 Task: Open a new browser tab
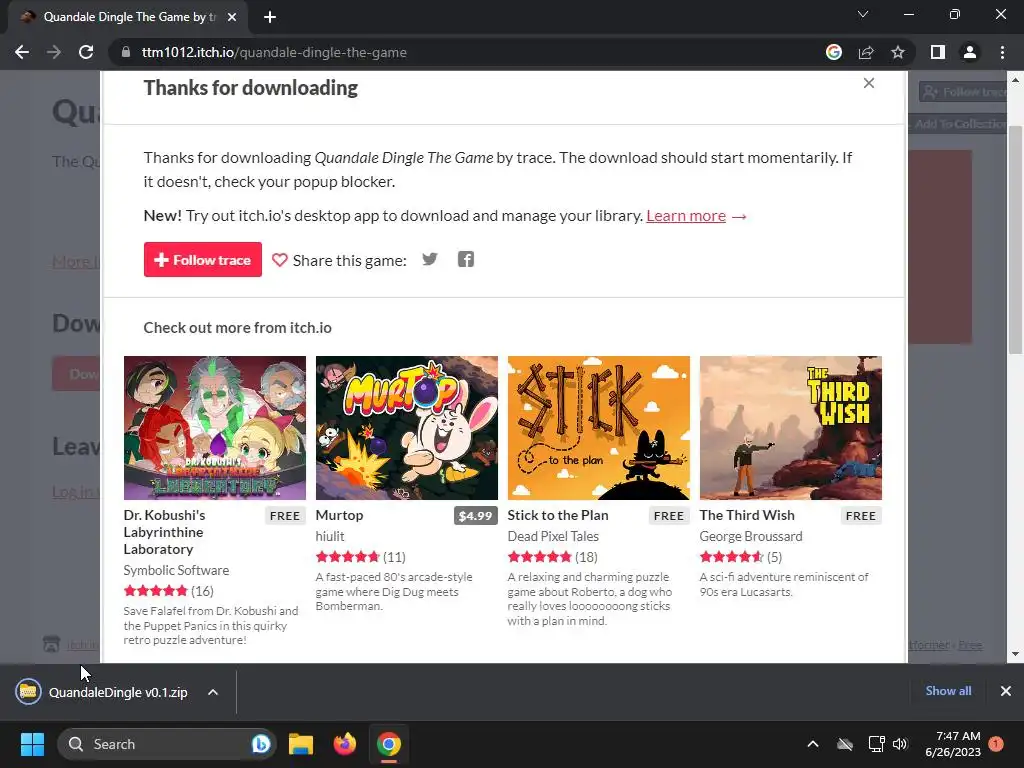click(x=270, y=17)
